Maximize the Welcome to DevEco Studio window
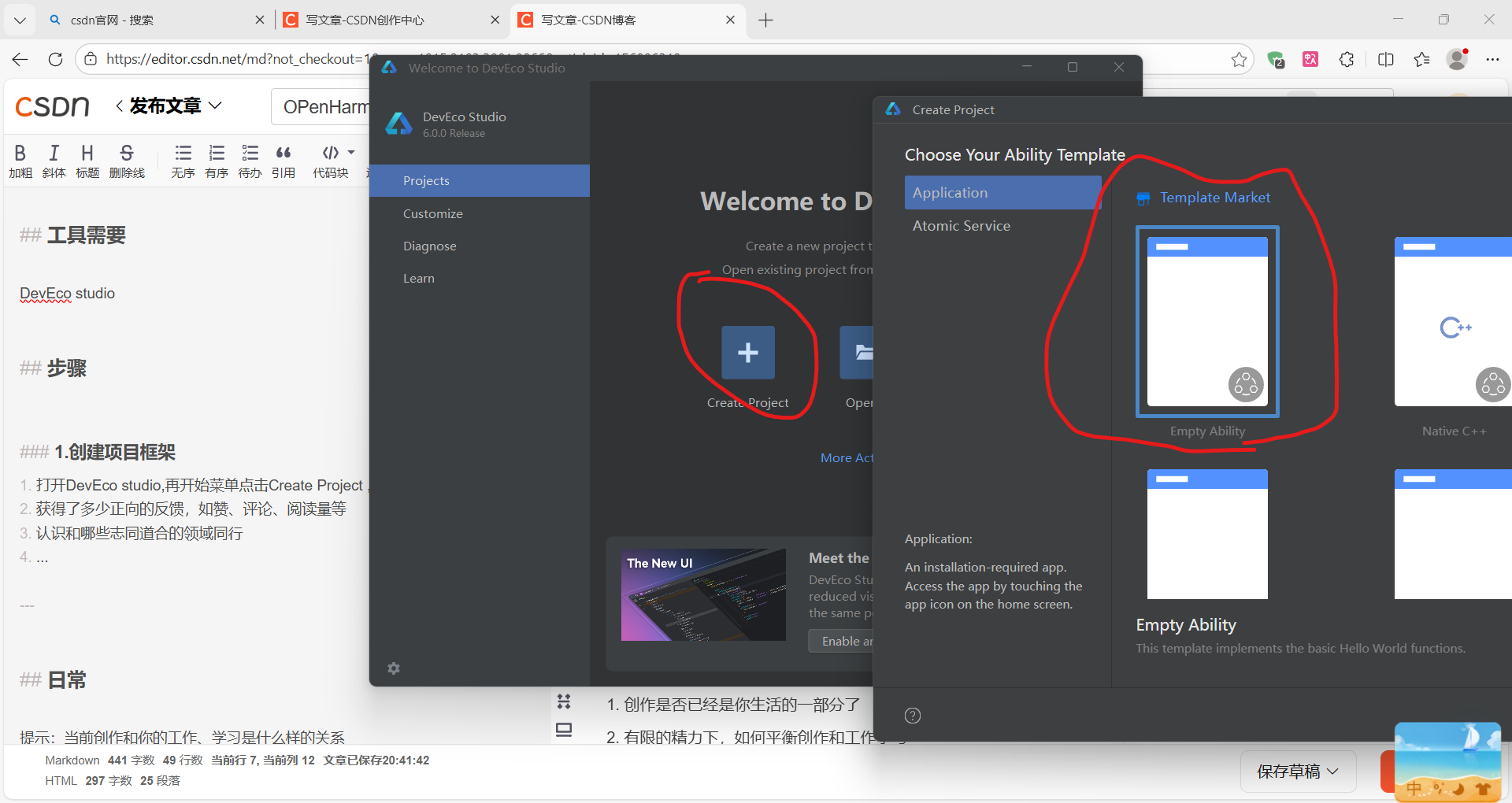The image size is (1512, 803). (x=1073, y=67)
